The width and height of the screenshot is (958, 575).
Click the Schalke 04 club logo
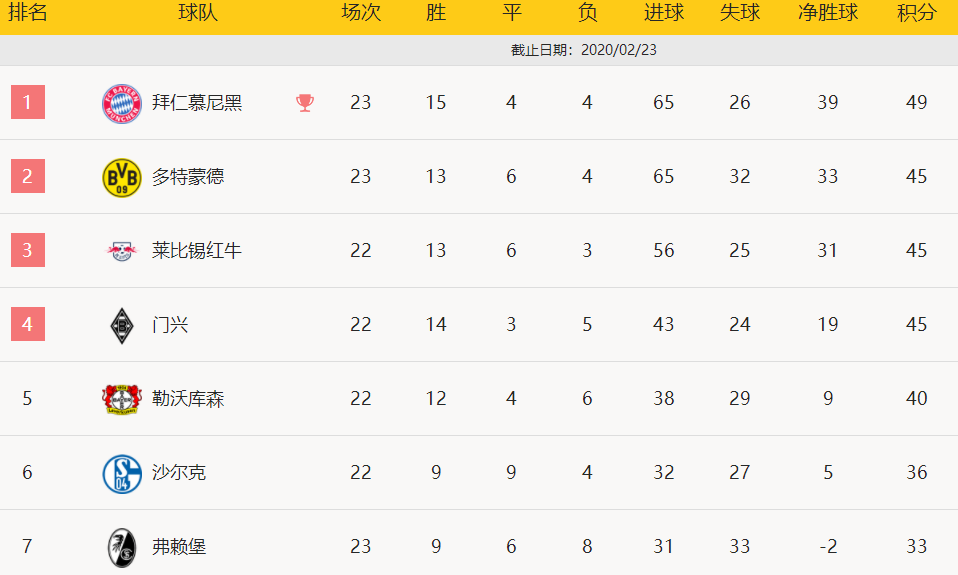pos(122,474)
